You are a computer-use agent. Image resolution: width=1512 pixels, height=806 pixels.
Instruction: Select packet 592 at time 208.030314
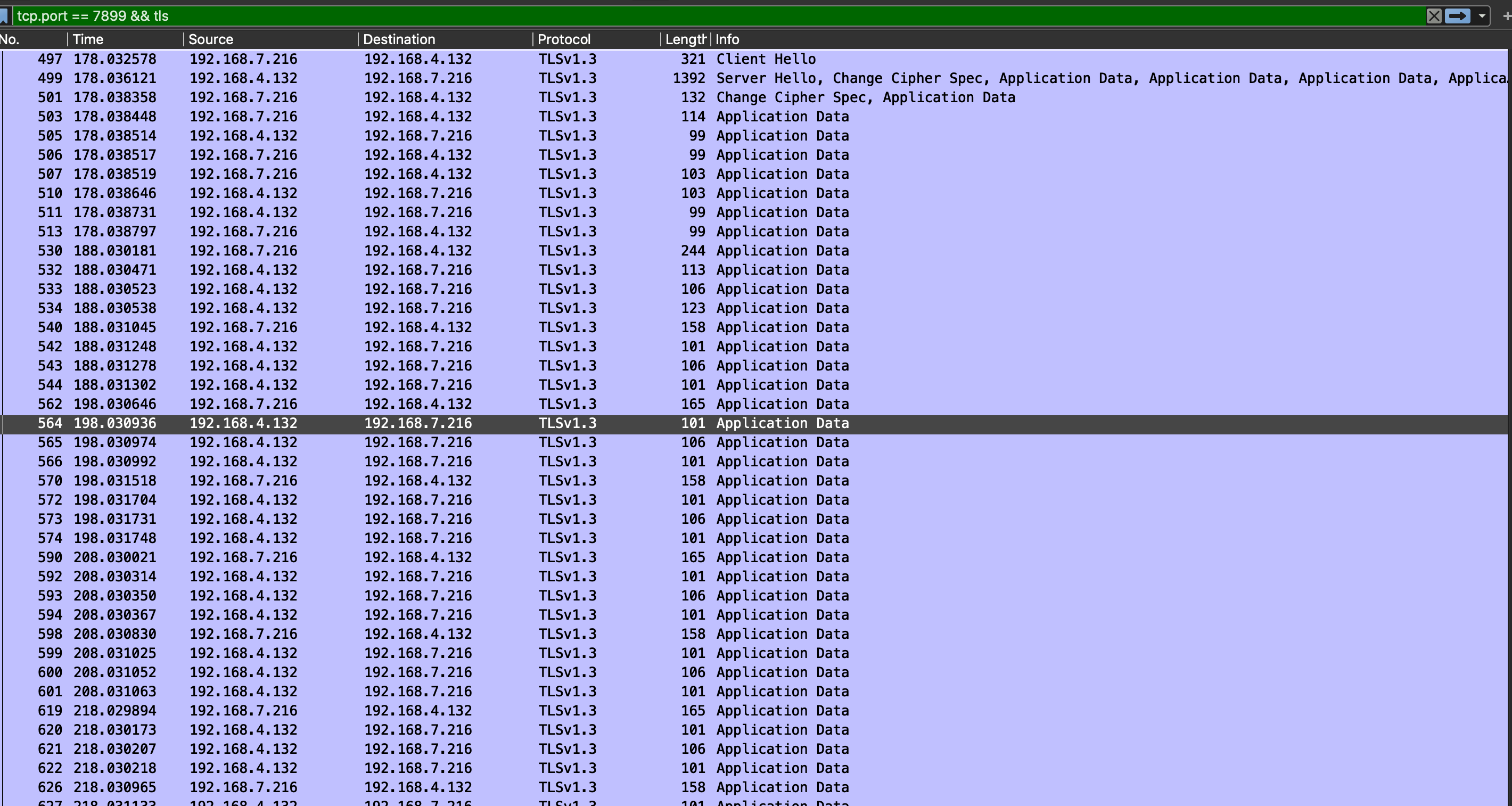pos(755,577)
